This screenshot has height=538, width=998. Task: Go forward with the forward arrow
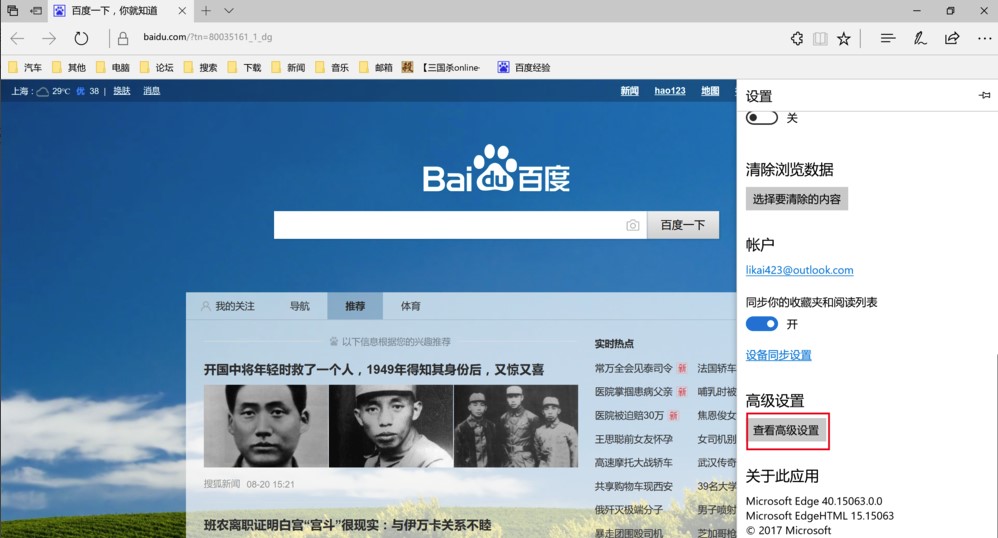point(49,39)
